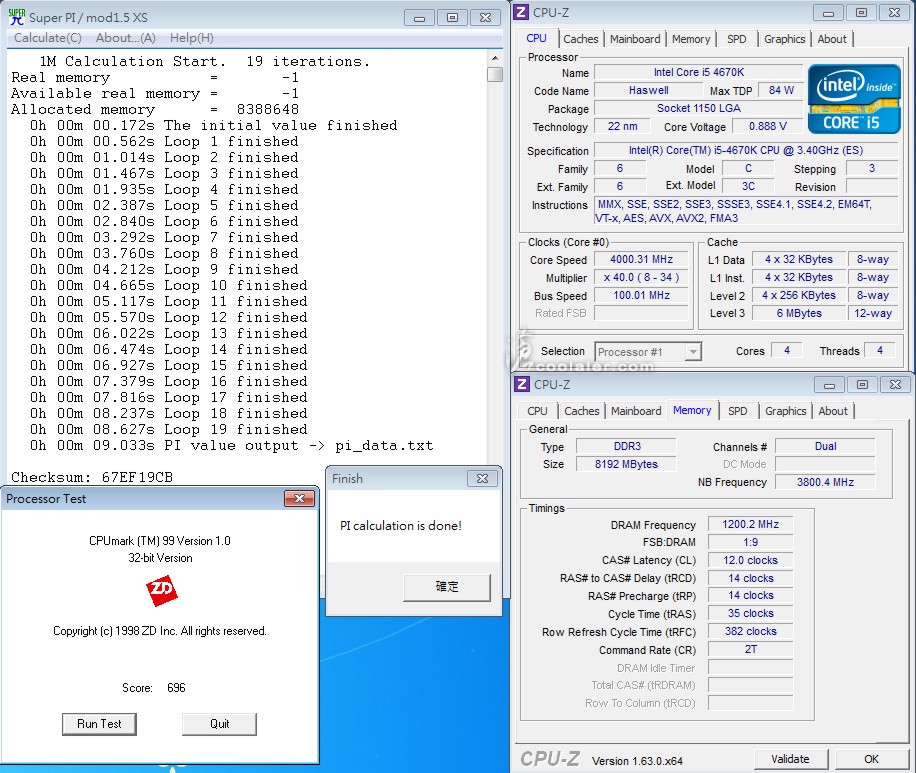Open About tab in top CPU-Z window
Image resolution: width=916 pixels, height=773 pixels.
click(x=832, y=39)
